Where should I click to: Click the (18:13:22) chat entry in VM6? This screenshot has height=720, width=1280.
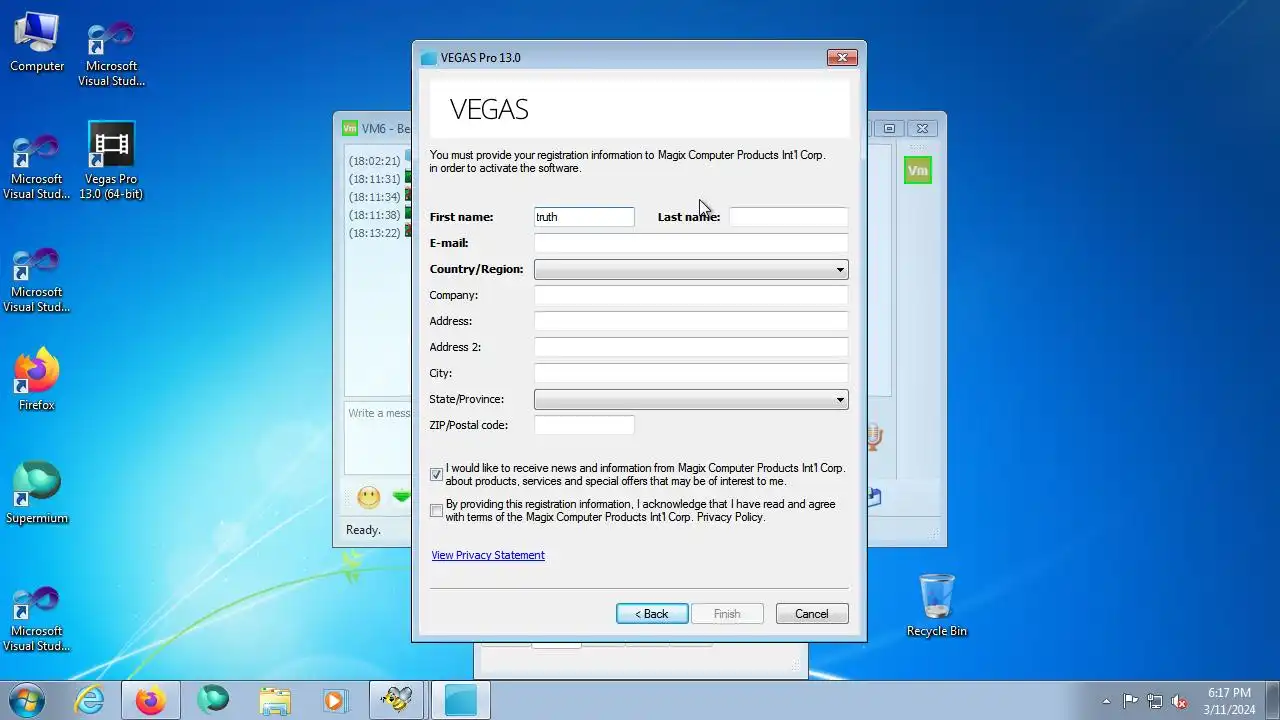(374, 233)
